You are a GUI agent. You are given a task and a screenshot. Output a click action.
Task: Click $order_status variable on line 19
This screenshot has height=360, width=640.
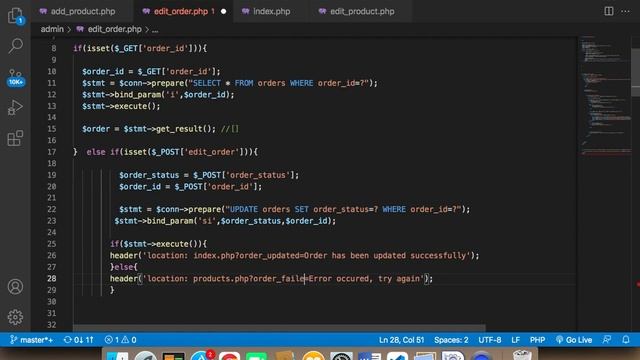(x=149, y=175)
